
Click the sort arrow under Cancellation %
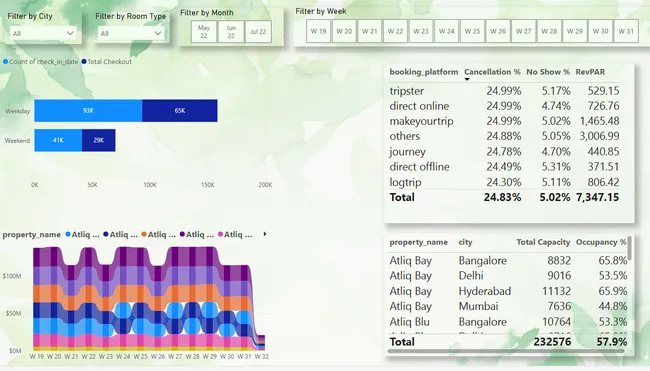point(467,79)
